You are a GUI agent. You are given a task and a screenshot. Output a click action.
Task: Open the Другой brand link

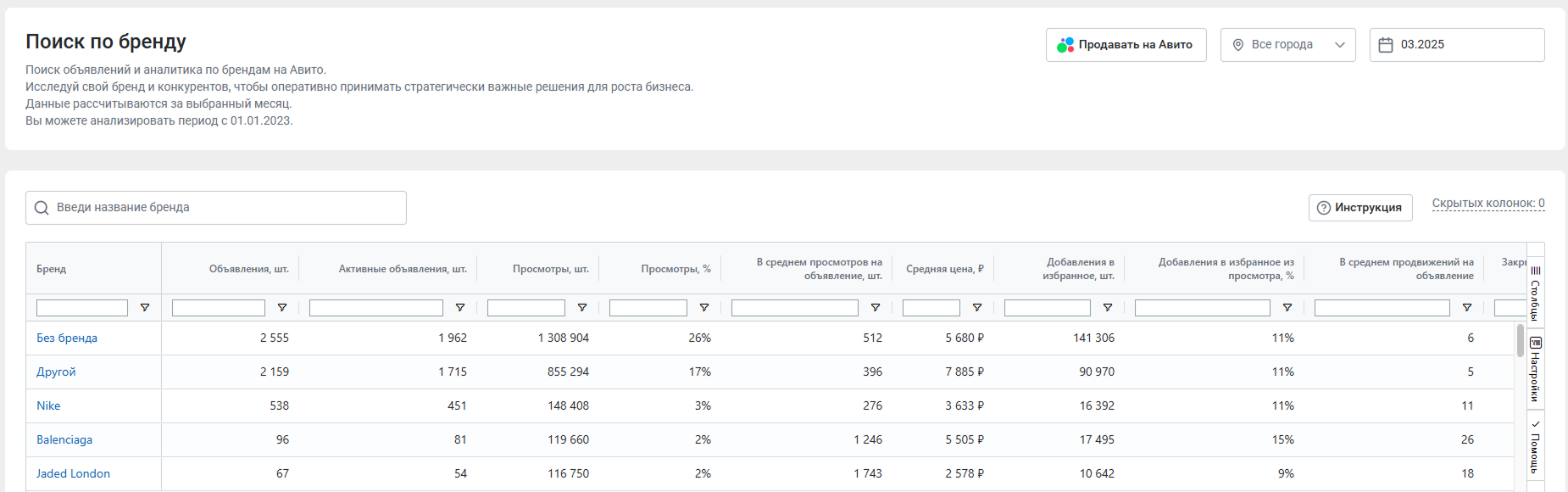[x=56, y=372]
